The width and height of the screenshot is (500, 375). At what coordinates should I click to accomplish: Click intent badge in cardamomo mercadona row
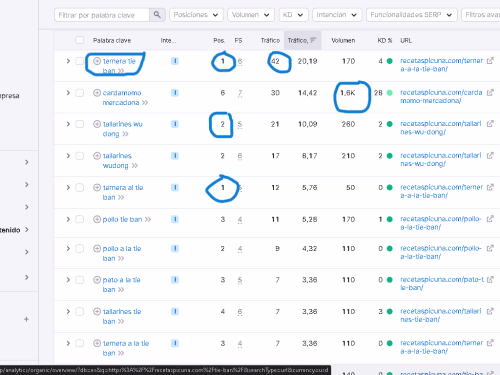click(x=175, y=93)
